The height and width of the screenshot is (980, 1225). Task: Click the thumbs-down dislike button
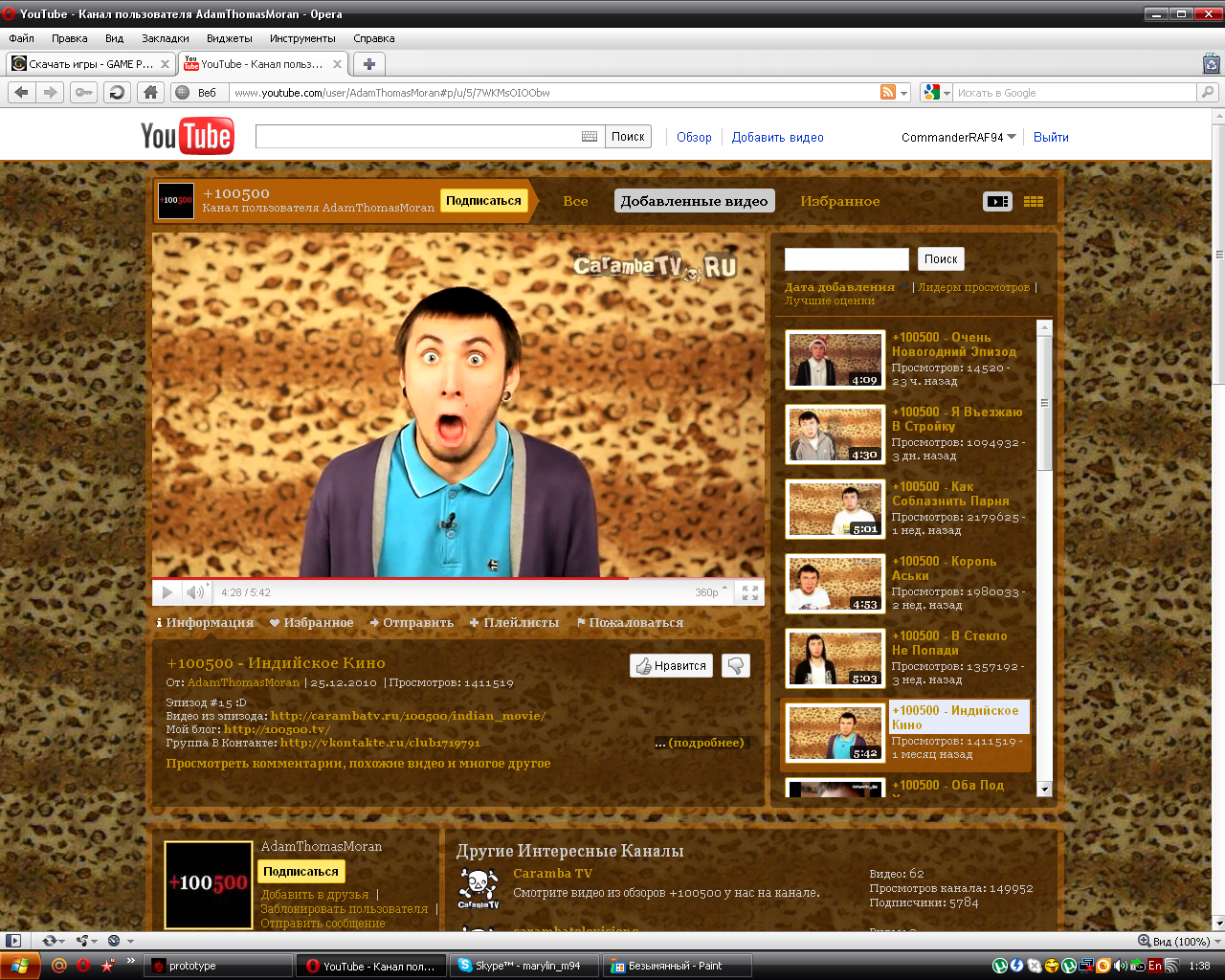coord(736,665)
